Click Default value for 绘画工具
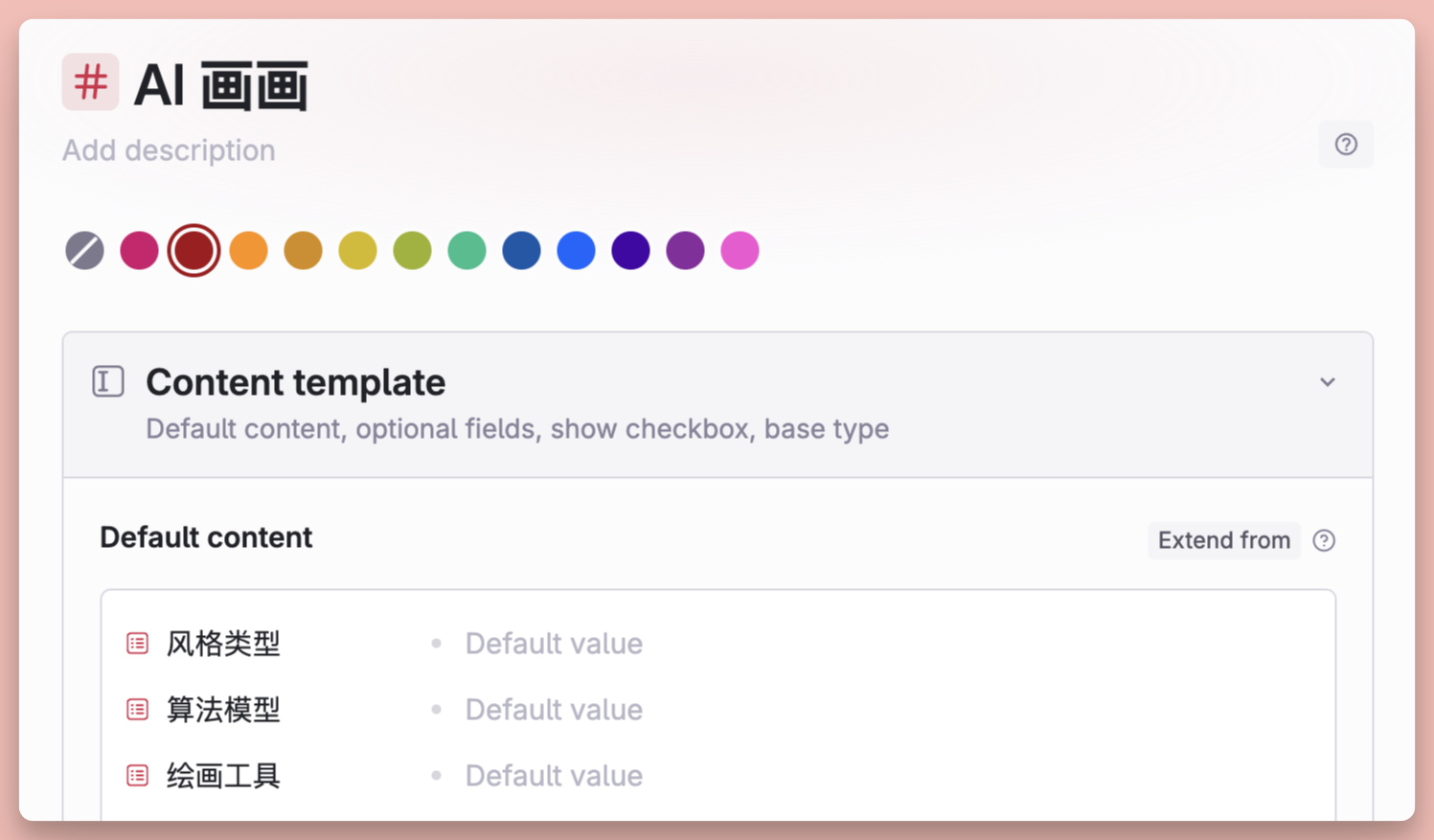Viewport: 1434px width, 840px height. pyautogui.click(x=554, y=776)
